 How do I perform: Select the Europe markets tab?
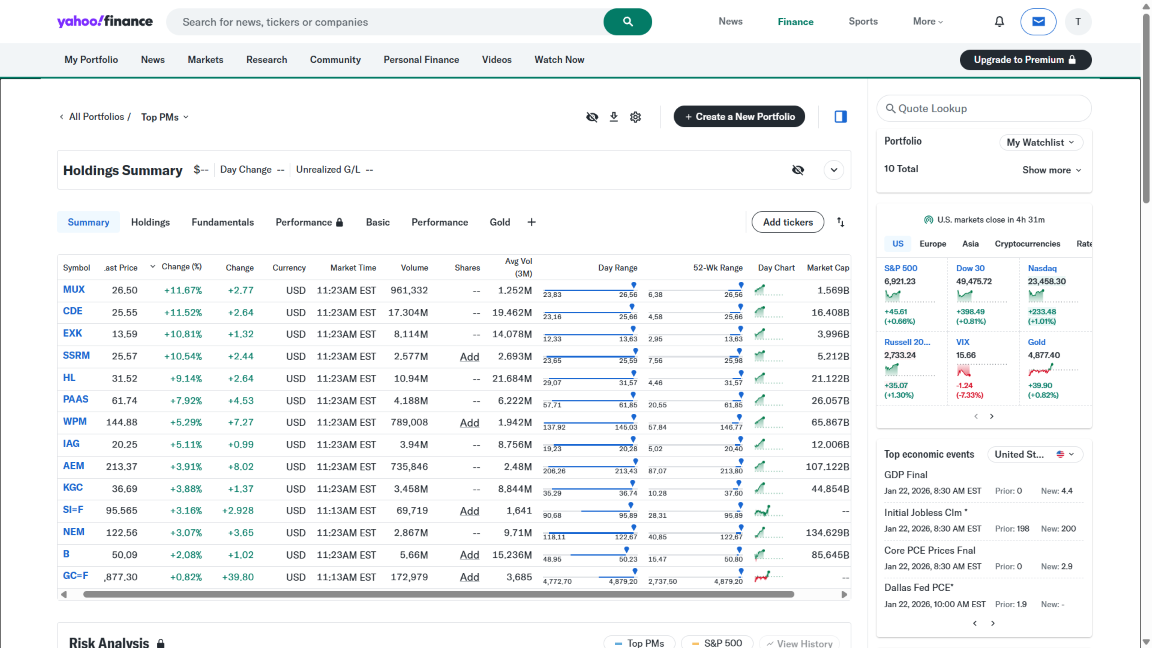932,244
